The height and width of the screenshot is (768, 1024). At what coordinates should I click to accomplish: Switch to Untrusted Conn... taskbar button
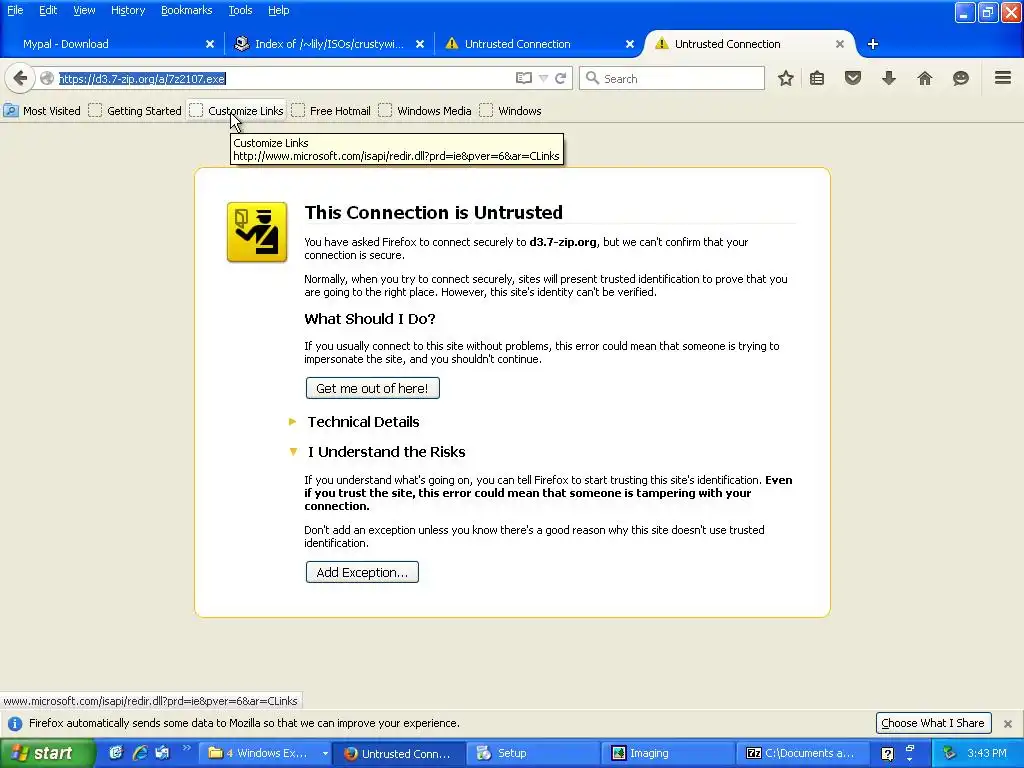(x=400, y=753)
